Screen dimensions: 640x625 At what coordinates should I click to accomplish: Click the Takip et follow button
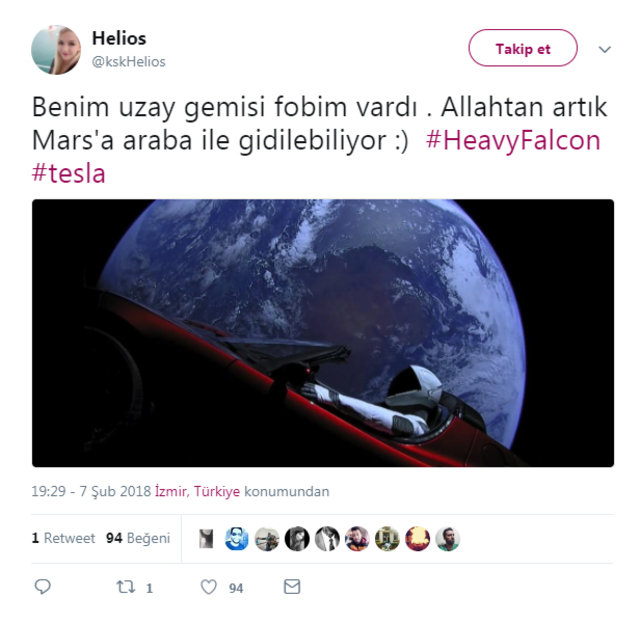click(523, 48)
